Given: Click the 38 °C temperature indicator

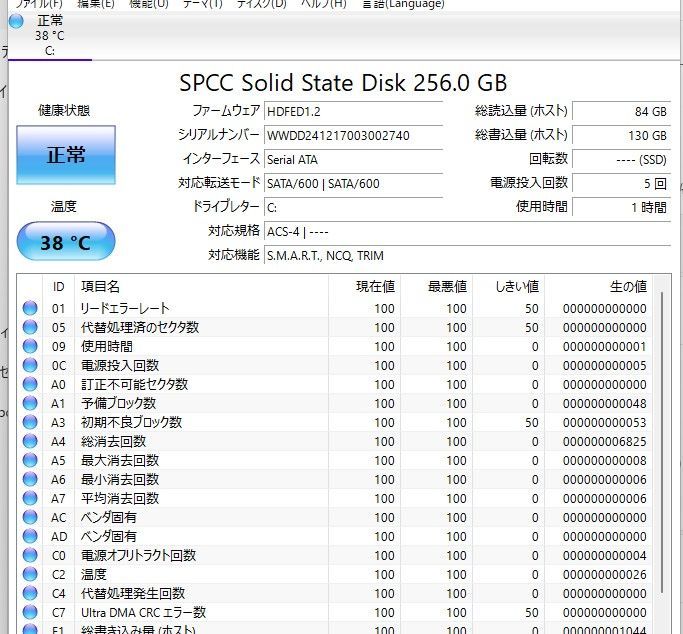Looking at the screenshot, I should click(x=66, y=242).
